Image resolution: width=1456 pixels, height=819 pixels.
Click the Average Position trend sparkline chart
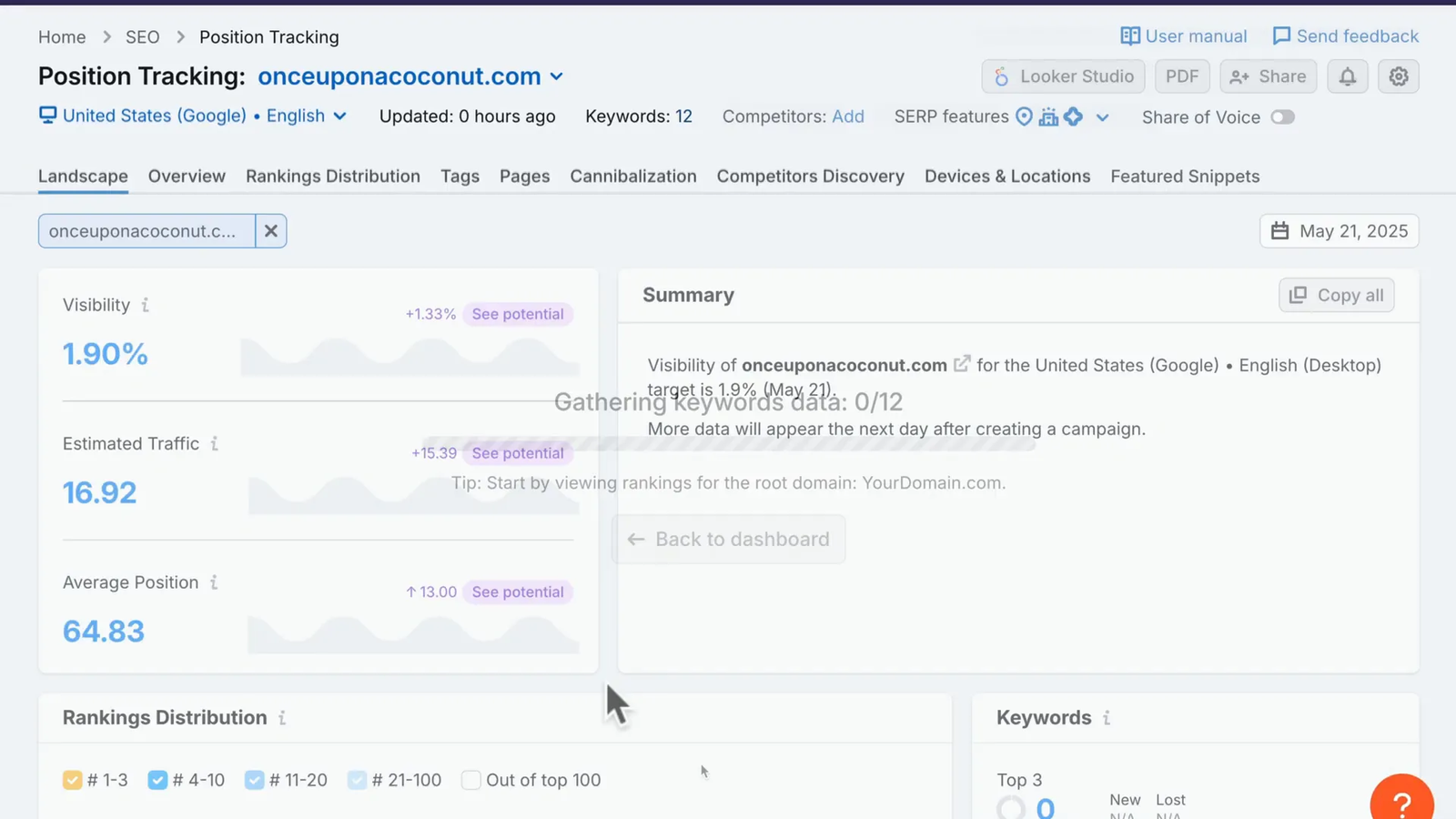(413, 634)
